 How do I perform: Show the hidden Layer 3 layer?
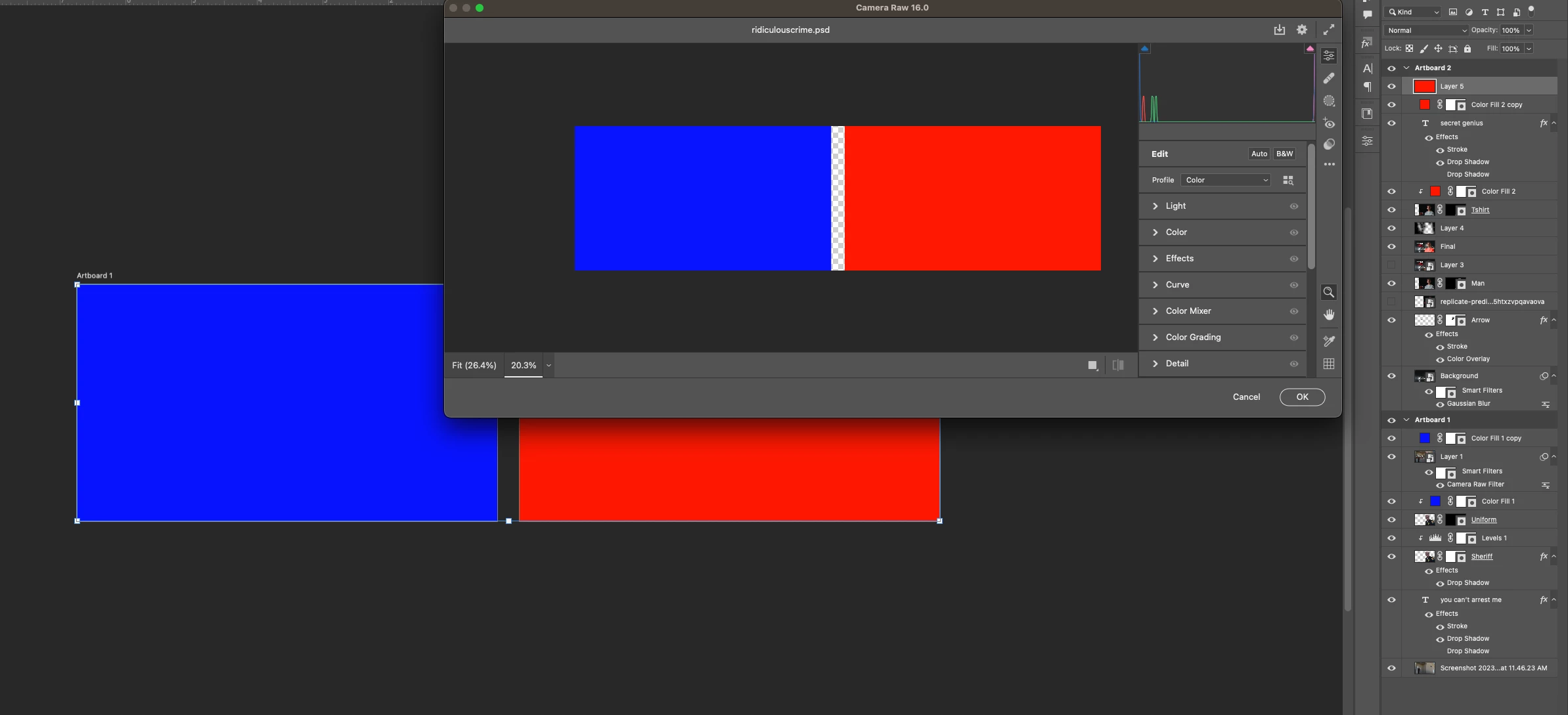click(x=1391, y=265)
